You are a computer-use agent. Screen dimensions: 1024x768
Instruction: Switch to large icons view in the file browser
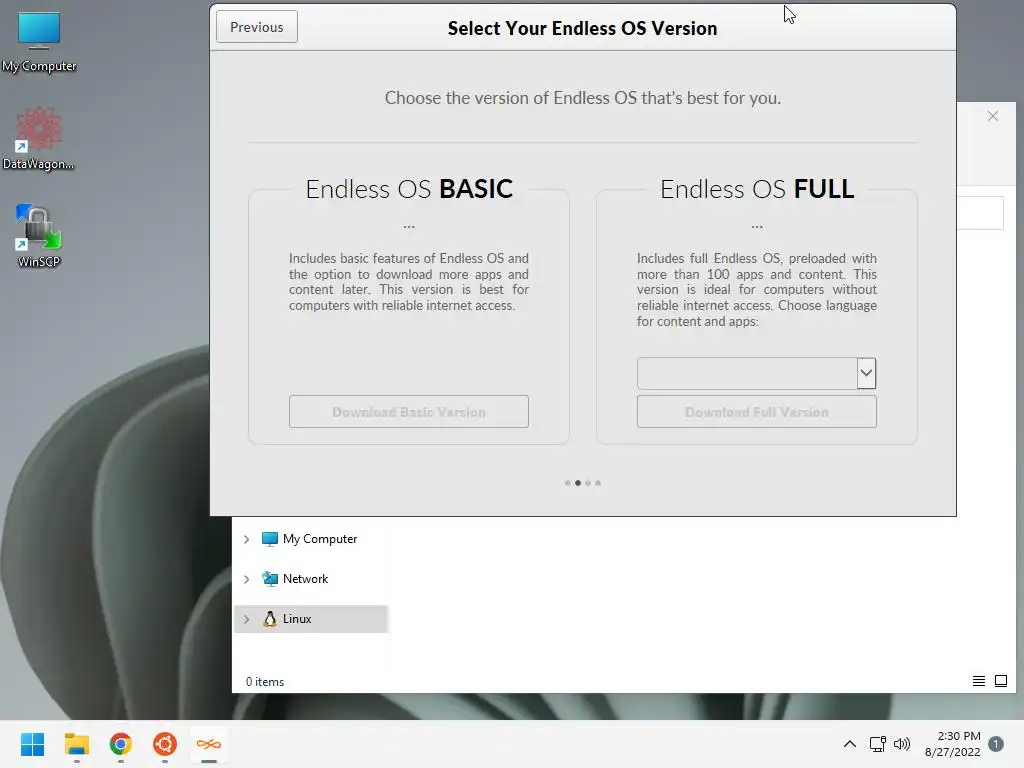[x=1000, y=681]
